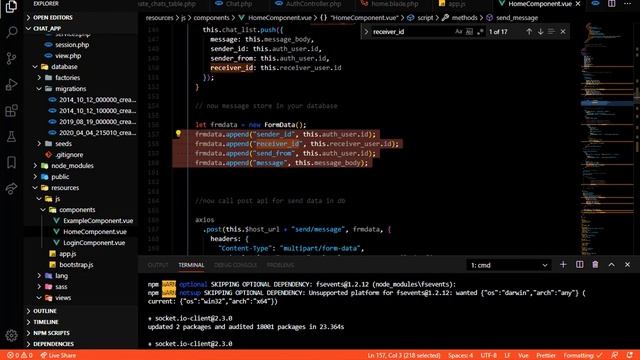Open LoginComponent.vue file
The image size is (640, 360).
94,243
